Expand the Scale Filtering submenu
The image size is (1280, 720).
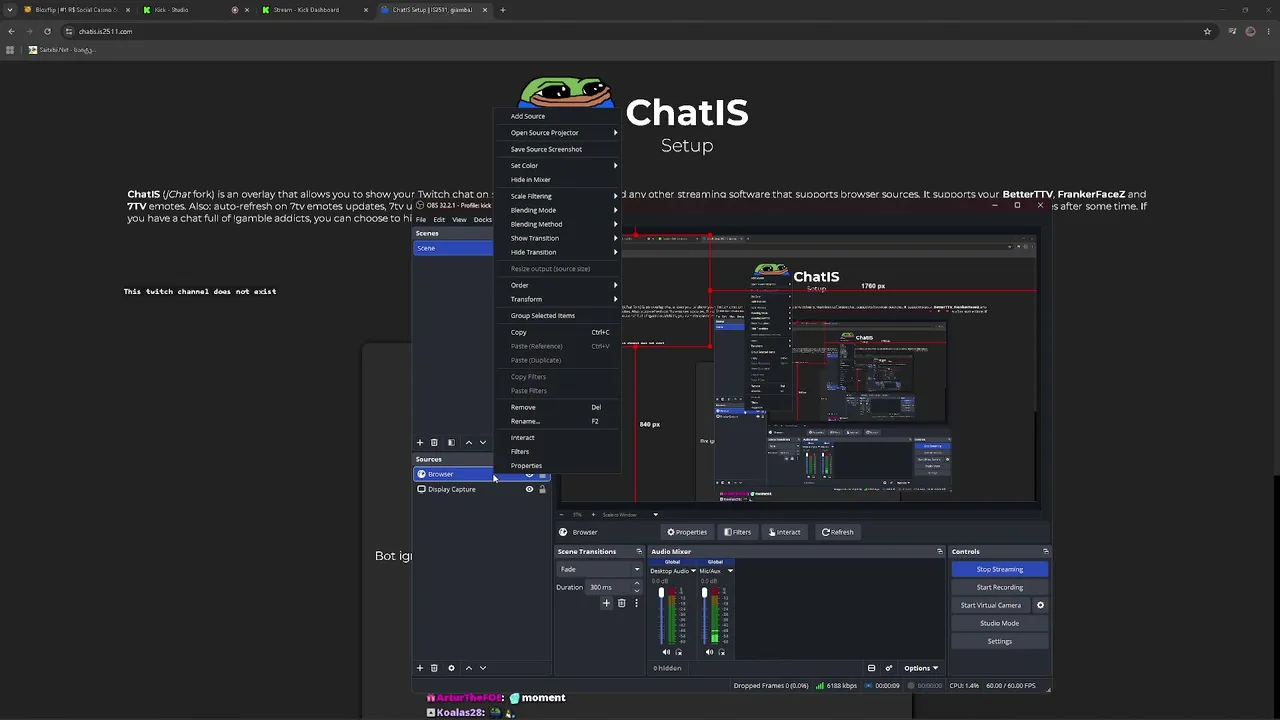(558, 196)
